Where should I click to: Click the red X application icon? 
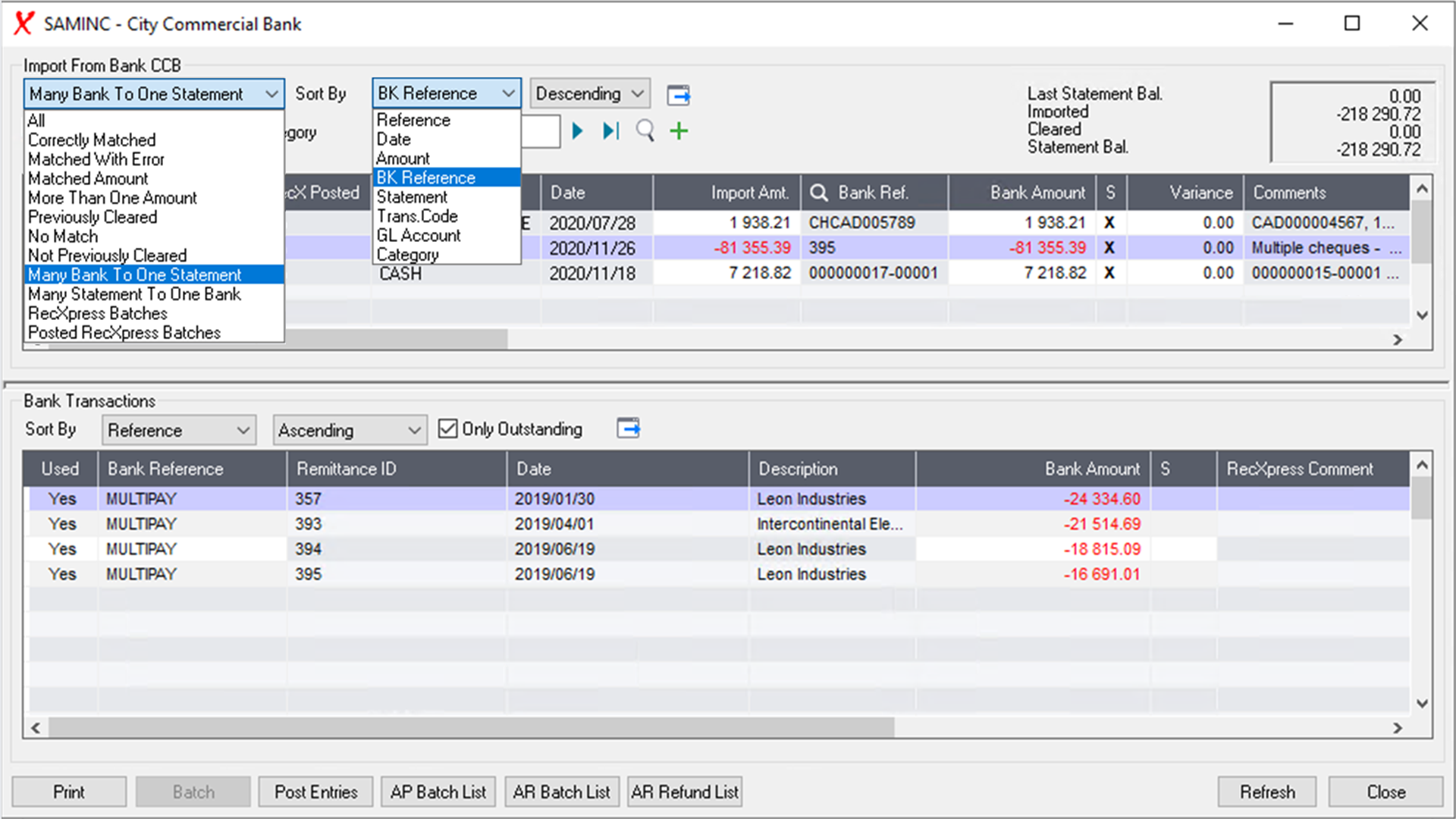pyautogui.click(x=24, y=24)
